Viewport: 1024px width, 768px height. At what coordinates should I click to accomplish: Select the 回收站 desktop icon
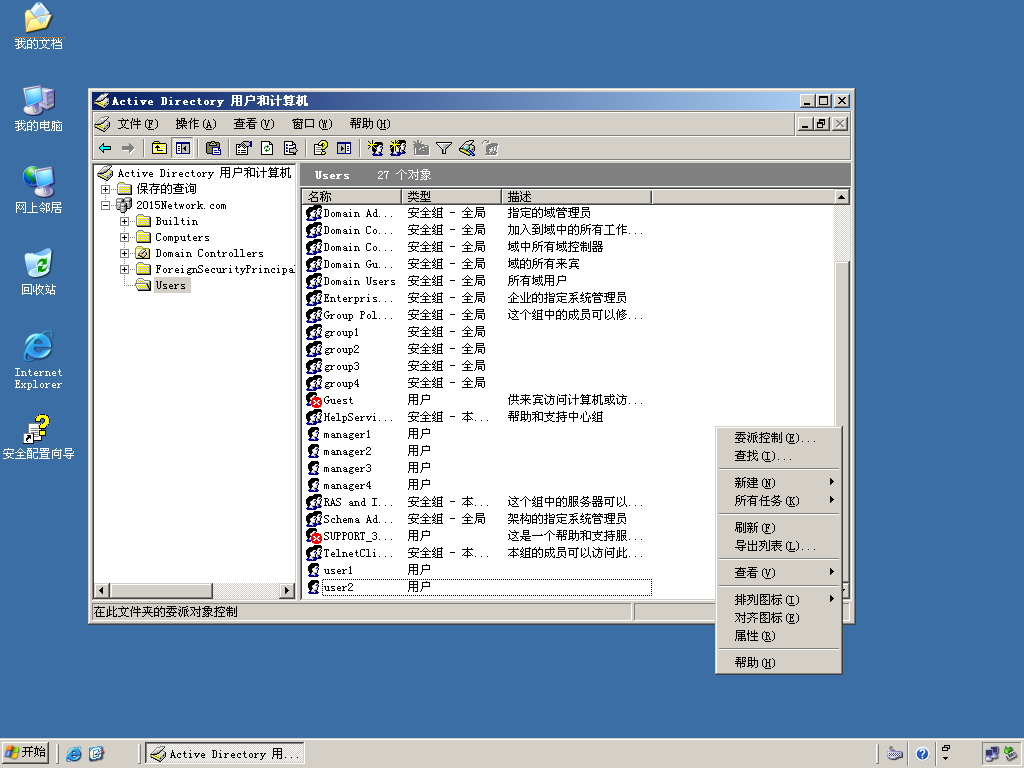(39, 272)
